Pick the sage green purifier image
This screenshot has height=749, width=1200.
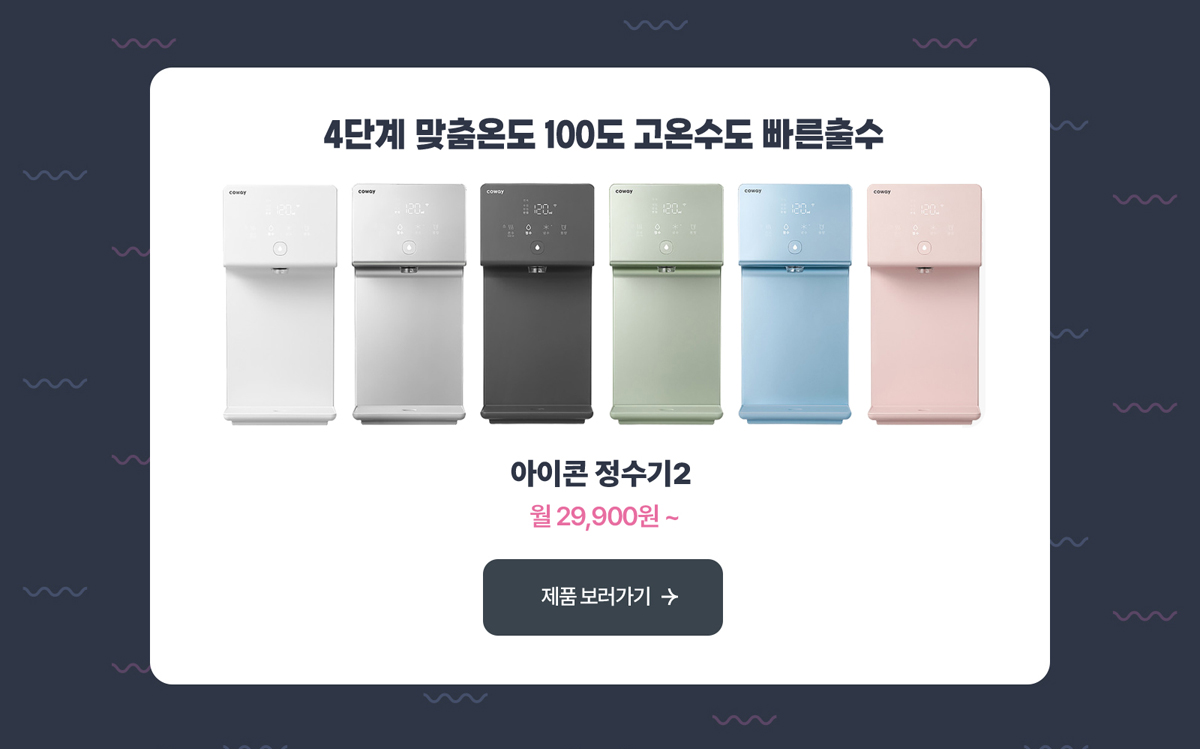tap(666, 303)
